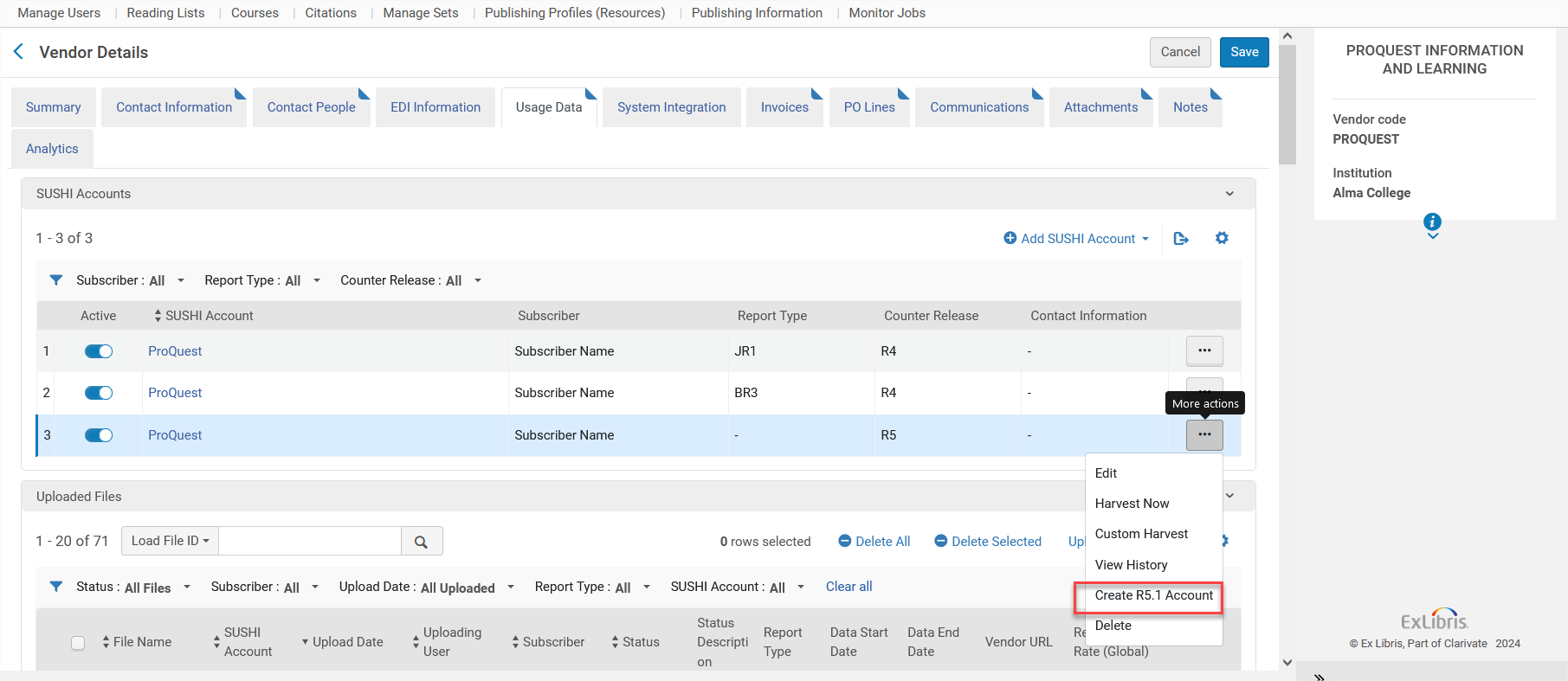Open the Subscriber filter in SUSHI Accounts
The image size is (1568, 681).
pos(130,280)
